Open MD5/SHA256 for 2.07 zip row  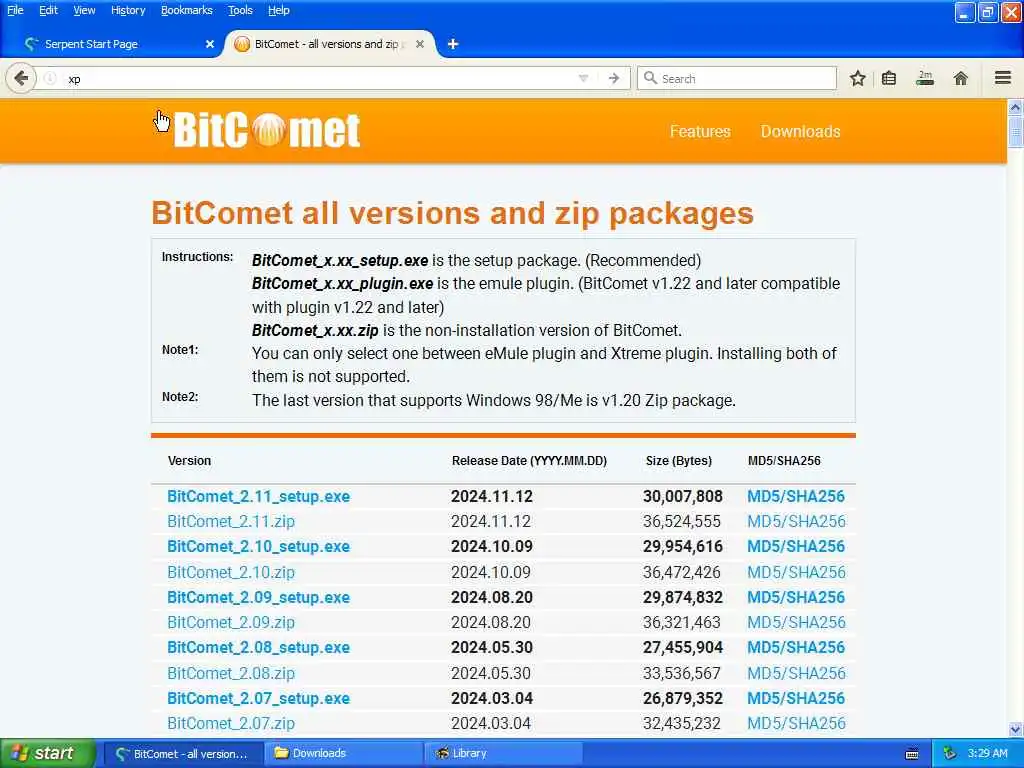[x=796, y=724]
